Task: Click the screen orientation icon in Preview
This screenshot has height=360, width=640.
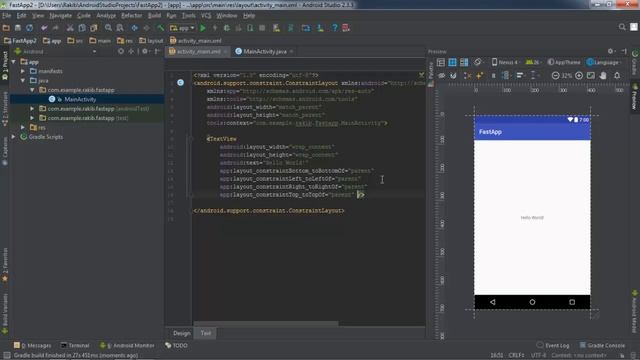Action: click(477, 62)
